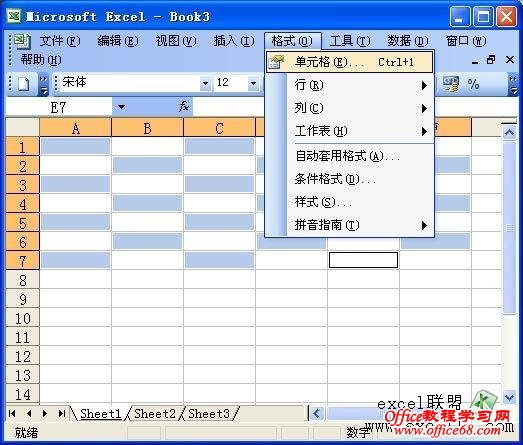Viewport: 523px width, 445px height.
Task: Click the last sheet navigation arrow
Action: pos(61,414)
